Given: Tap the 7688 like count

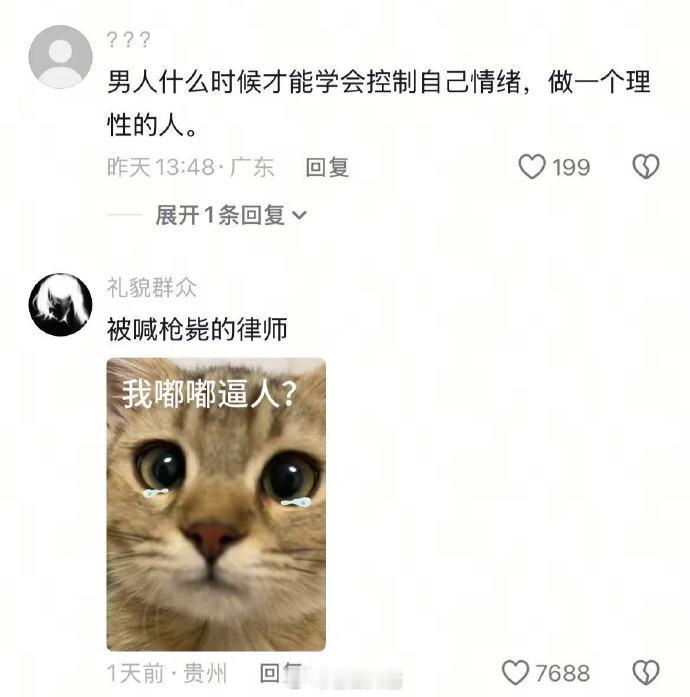Looking at the screenshot, I should click(562, 673).
